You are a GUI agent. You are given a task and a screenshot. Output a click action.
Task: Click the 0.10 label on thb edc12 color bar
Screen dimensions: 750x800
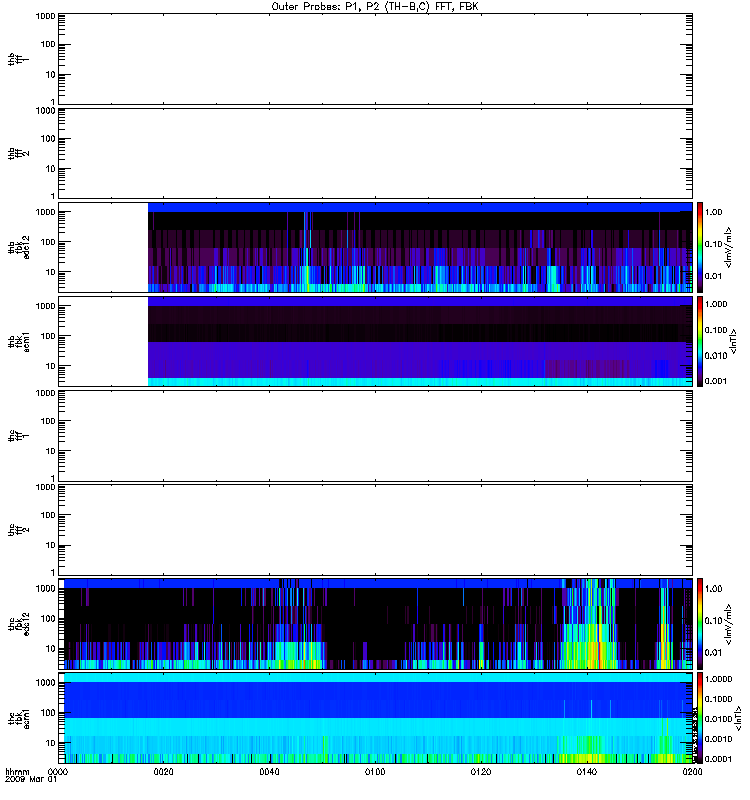[x=713, y=244]
